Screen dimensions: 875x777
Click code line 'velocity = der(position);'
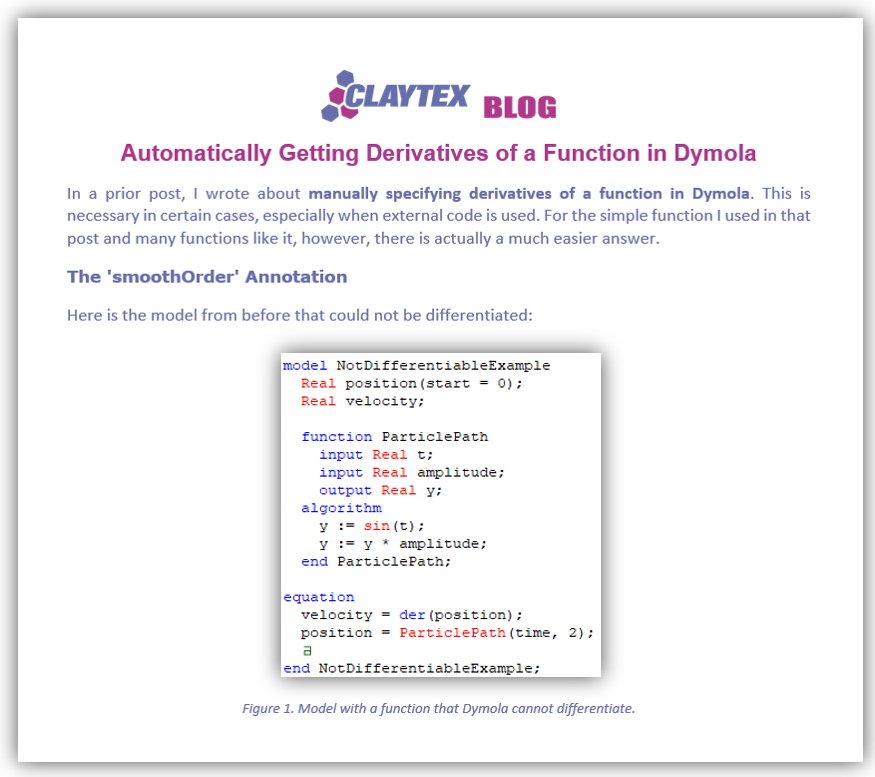click(412, 615)
